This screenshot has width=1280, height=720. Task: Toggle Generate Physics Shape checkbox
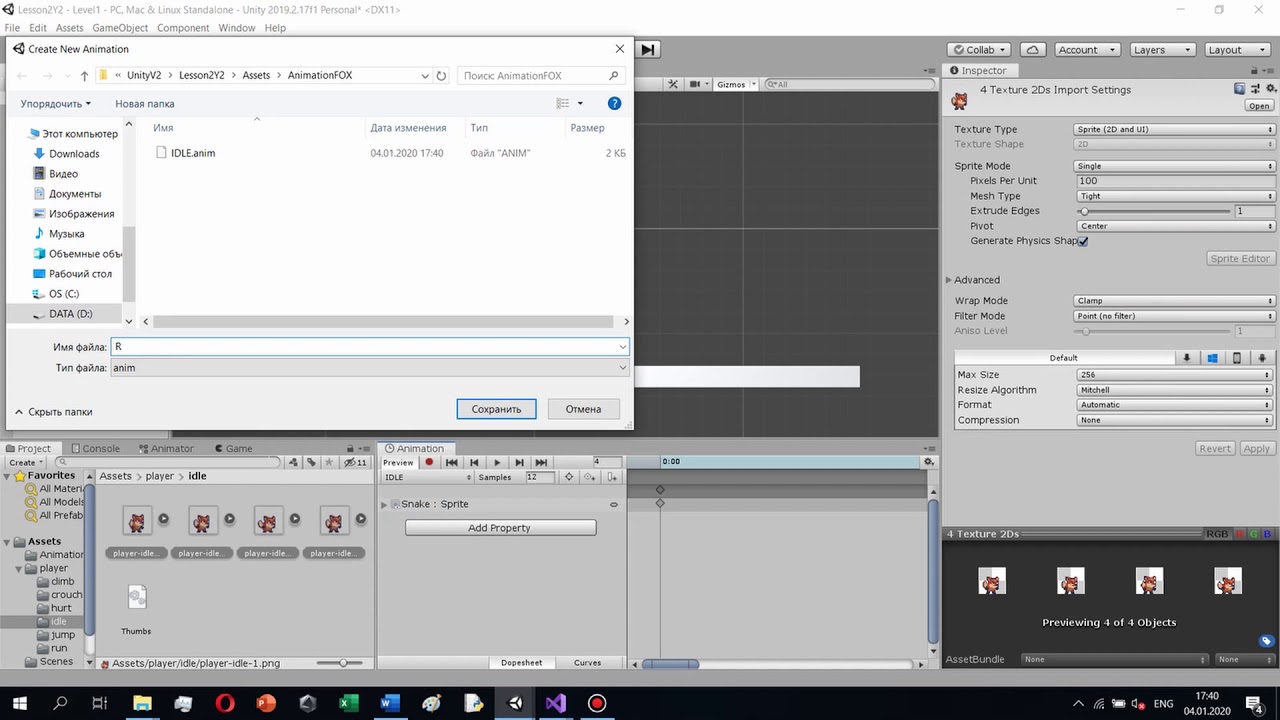(1083, 241)
